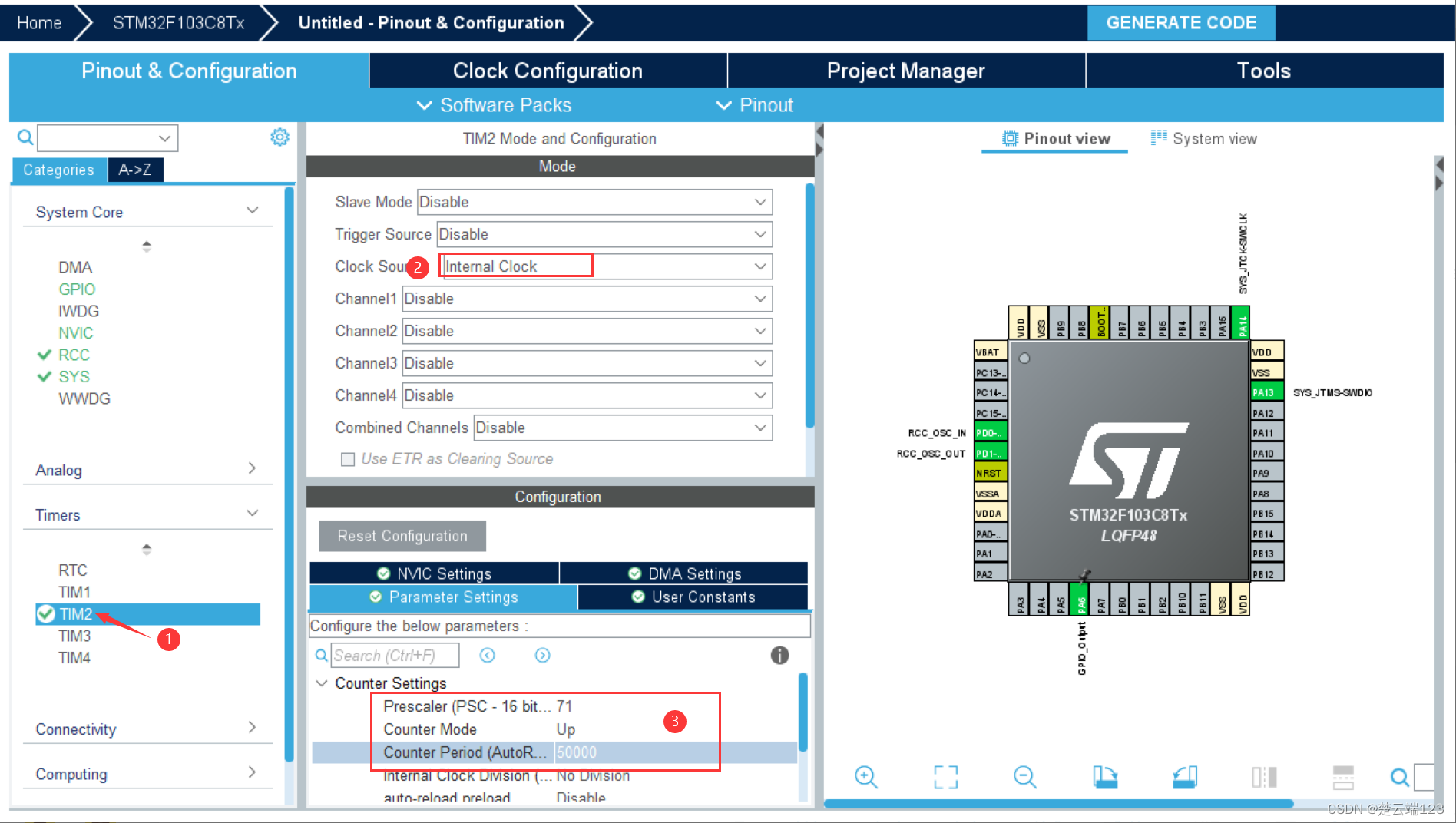Click the PA0 pin on chip

(x=991, y=534)
